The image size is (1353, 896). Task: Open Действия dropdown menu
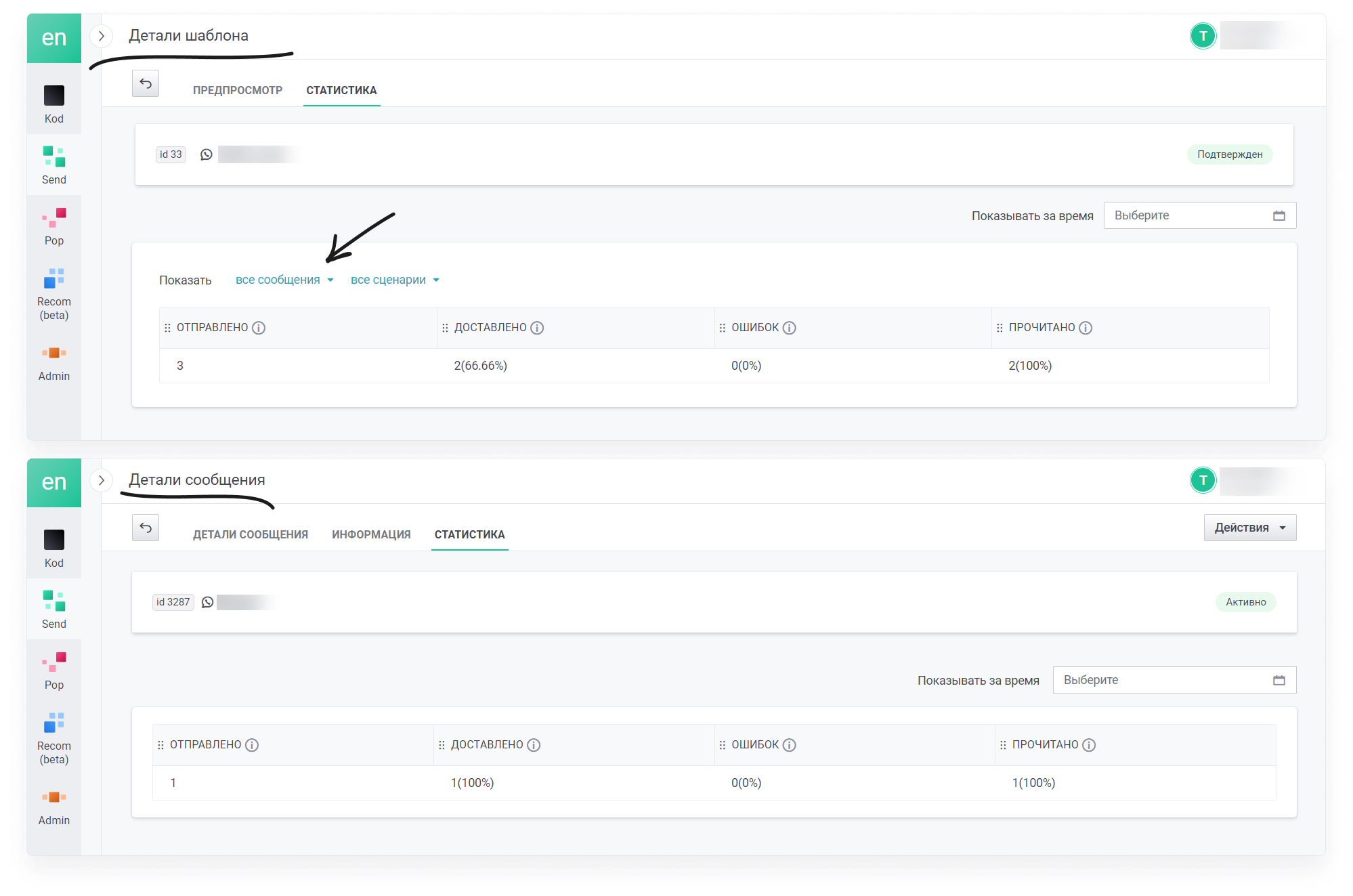click(x=1250, y=528)
